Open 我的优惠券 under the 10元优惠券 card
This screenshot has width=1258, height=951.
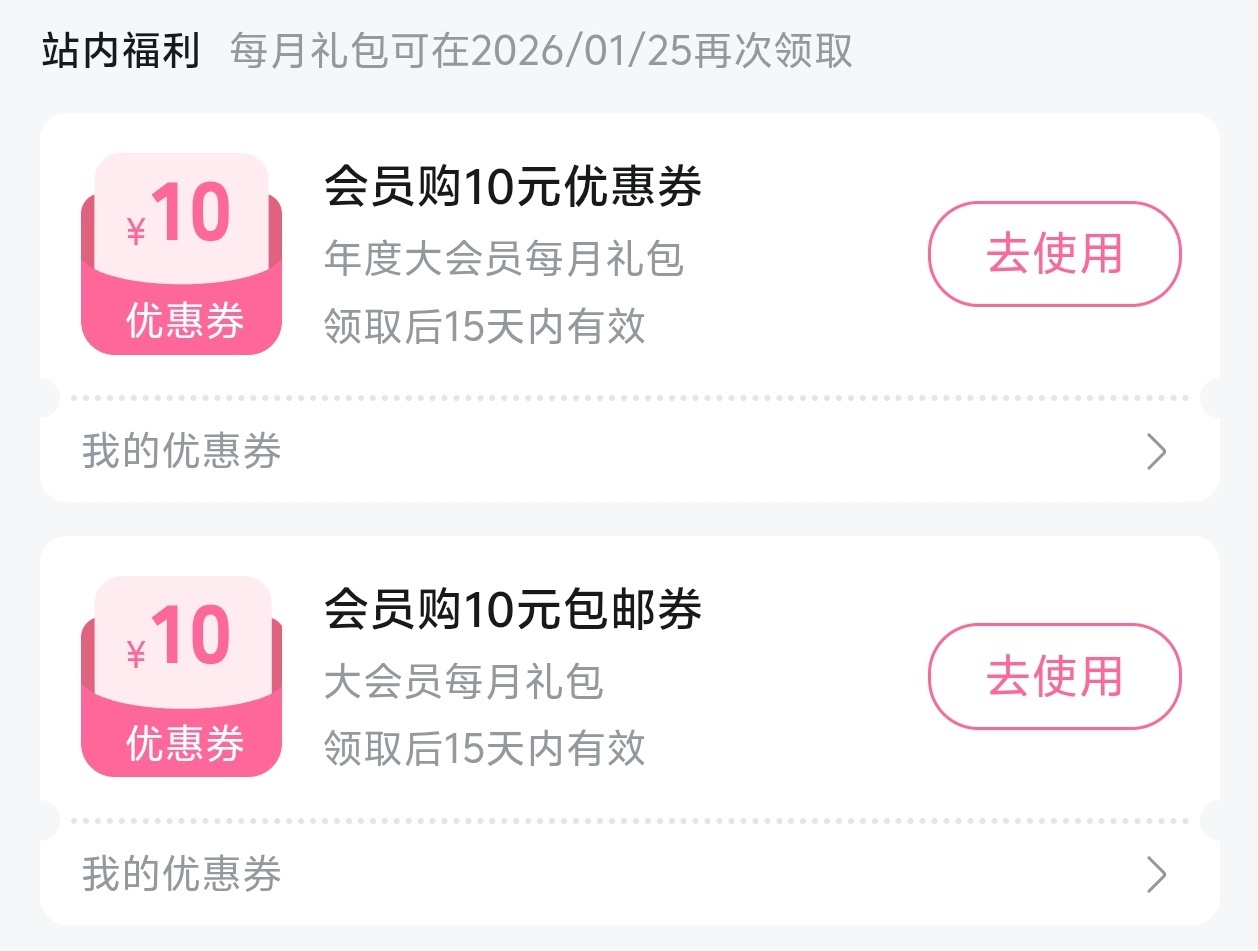182,452
